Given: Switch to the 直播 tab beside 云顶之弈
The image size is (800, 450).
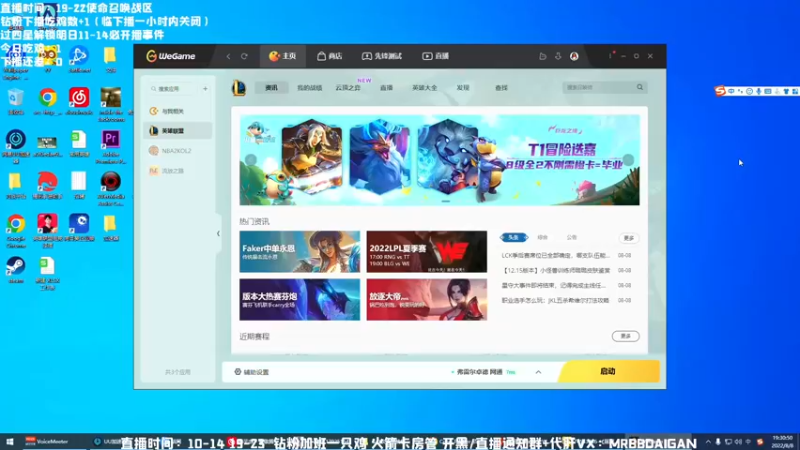Looking at the screenshot, I should tap(386, 88).
